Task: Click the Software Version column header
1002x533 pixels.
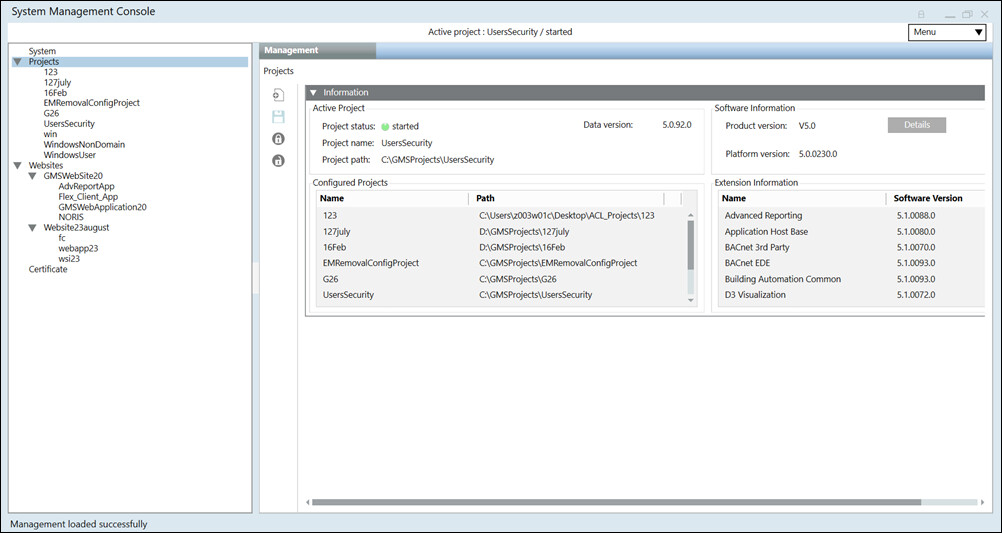Action: tap(928, 198)
